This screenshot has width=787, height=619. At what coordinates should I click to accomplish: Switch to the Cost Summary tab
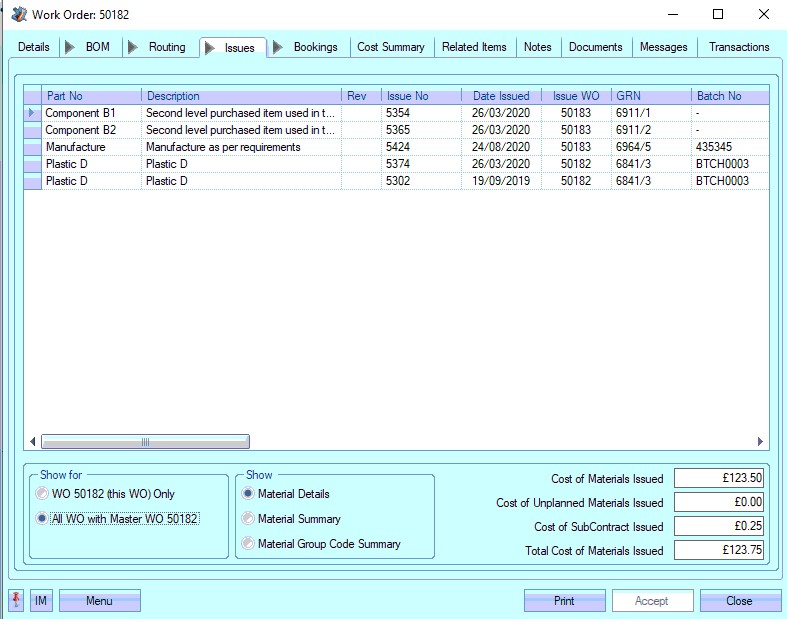[x=391, y=47]
